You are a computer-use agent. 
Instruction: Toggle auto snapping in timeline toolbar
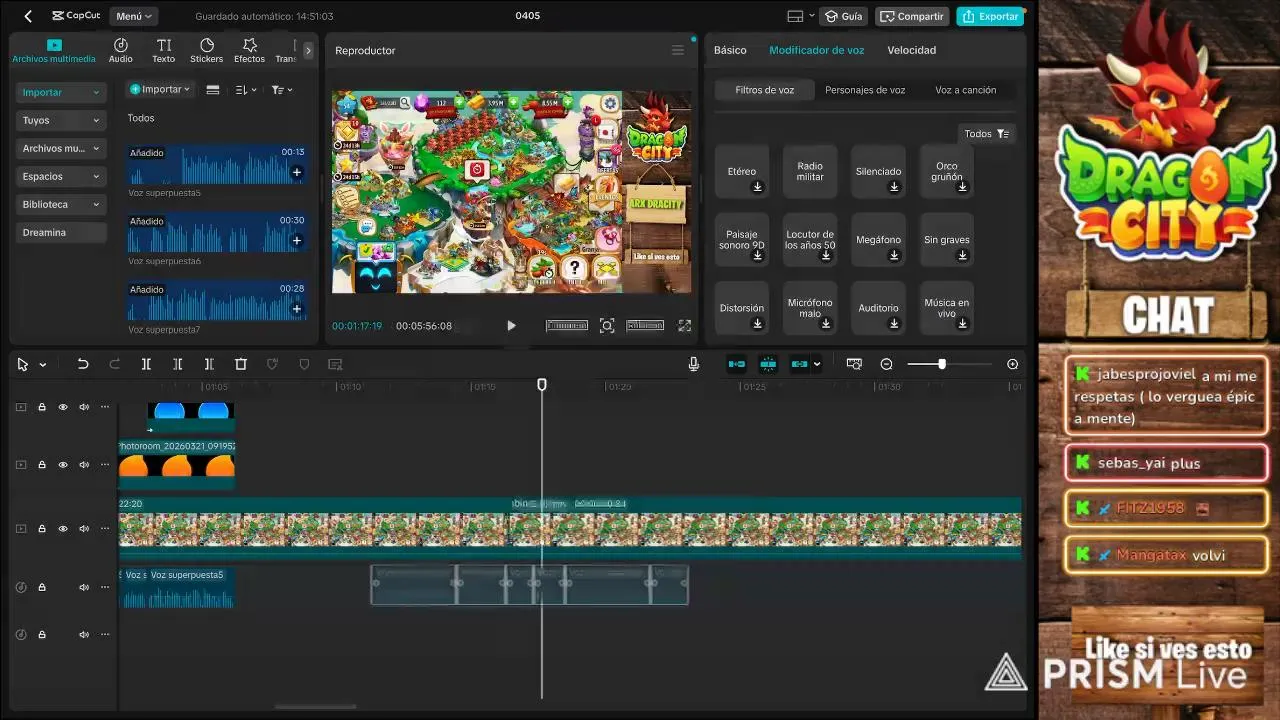(x=768, y=364)
